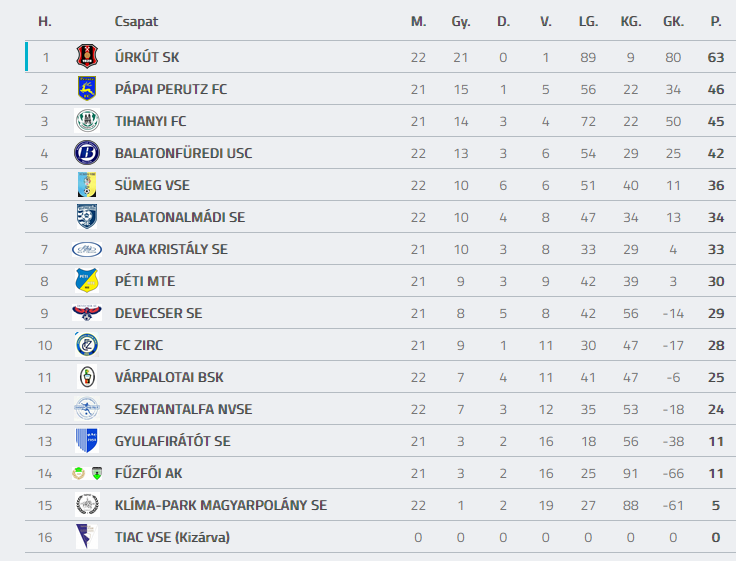Click the Tihanyi FC team logo
Viewport: 736px width, 561px height.
coord(87,121)
